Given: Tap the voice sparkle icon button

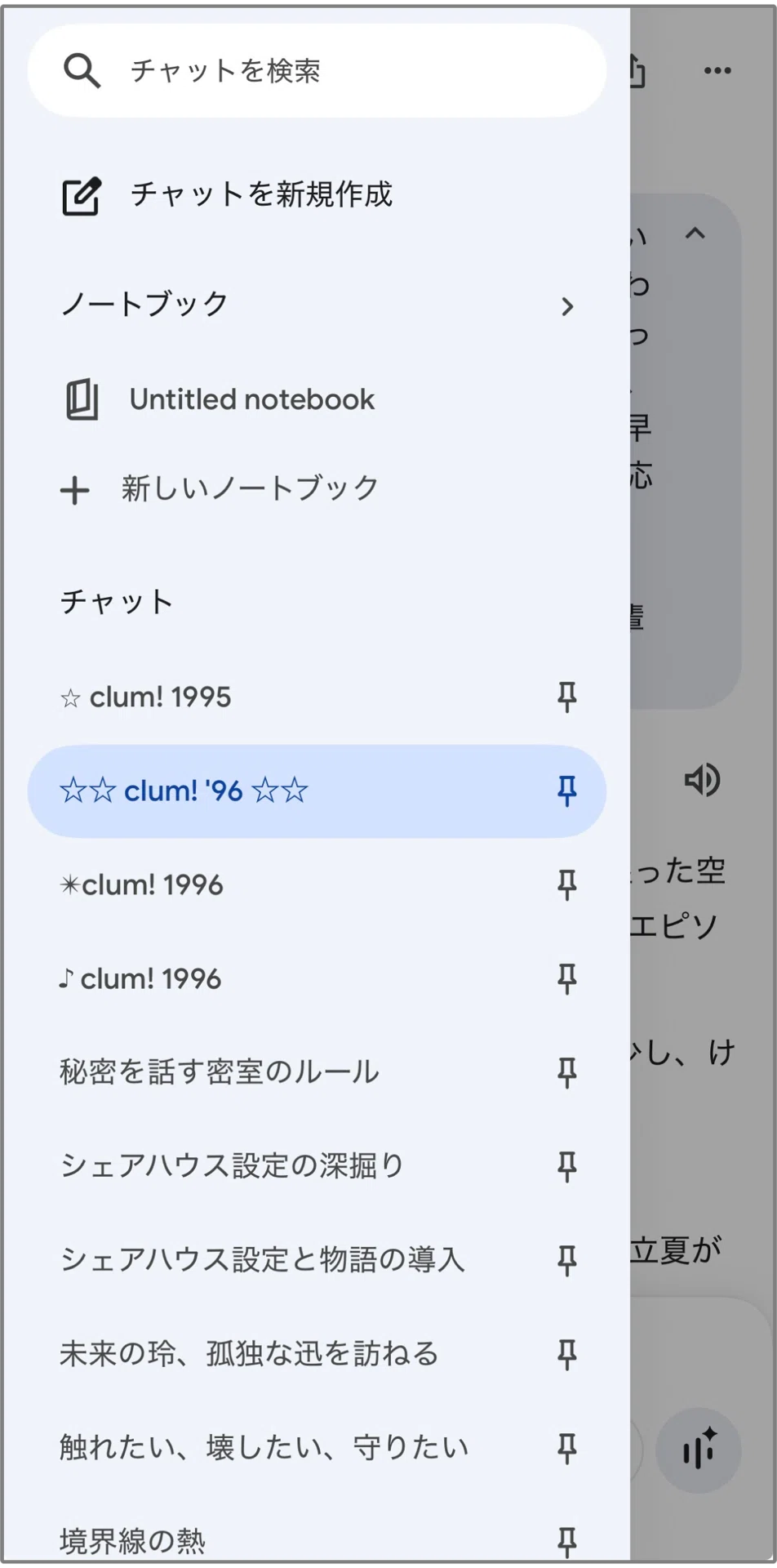Looking at the screenshot, I should [x=699, y=1451].
